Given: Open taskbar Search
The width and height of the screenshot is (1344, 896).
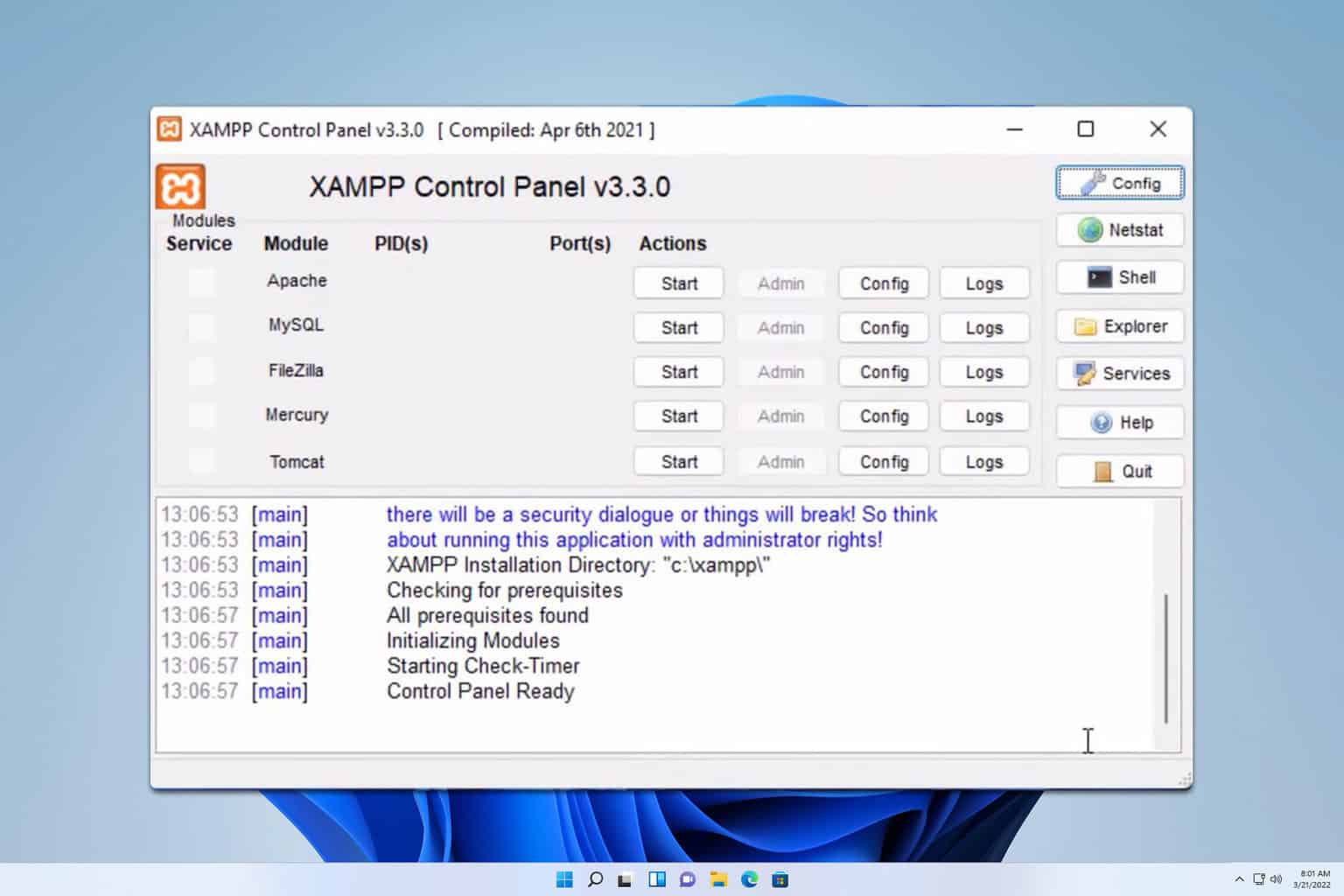Looking at the screenshot, I should pyautogui.click(x=595, y=879).
